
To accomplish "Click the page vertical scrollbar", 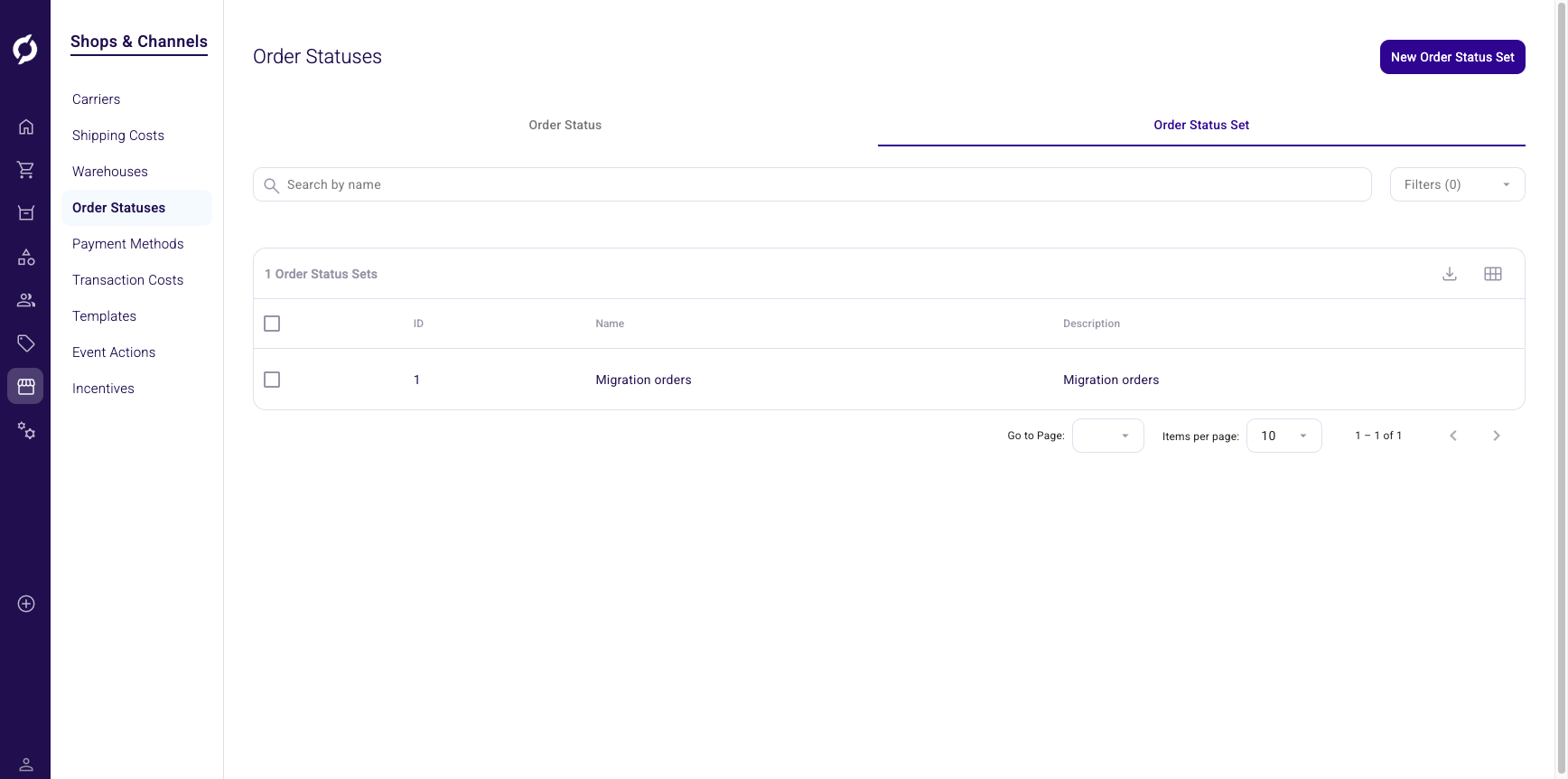I will (x=1561, y=389).
